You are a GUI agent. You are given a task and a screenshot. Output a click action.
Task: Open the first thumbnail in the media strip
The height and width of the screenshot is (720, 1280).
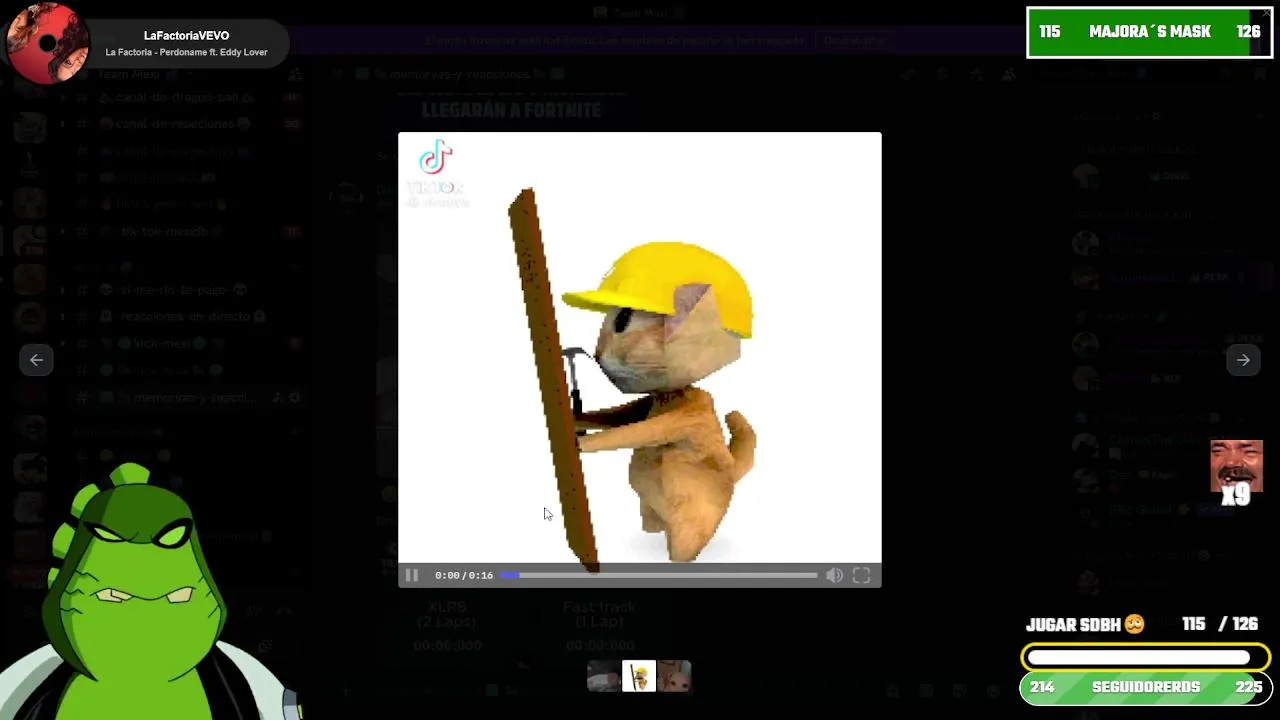tap(603, 677)
